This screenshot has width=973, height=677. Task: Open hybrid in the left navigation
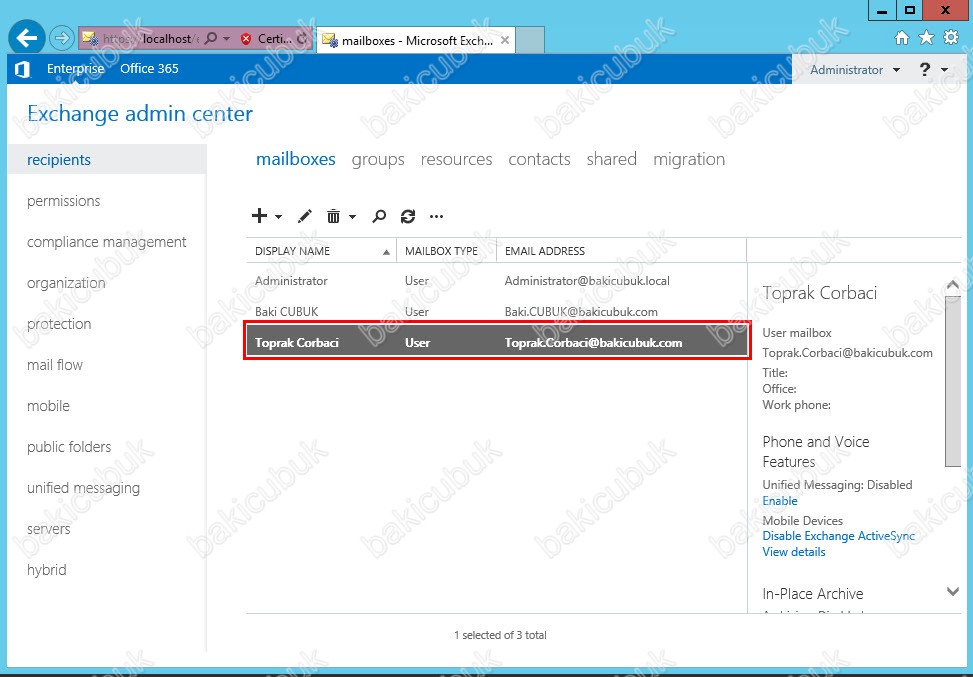point(47,570)
